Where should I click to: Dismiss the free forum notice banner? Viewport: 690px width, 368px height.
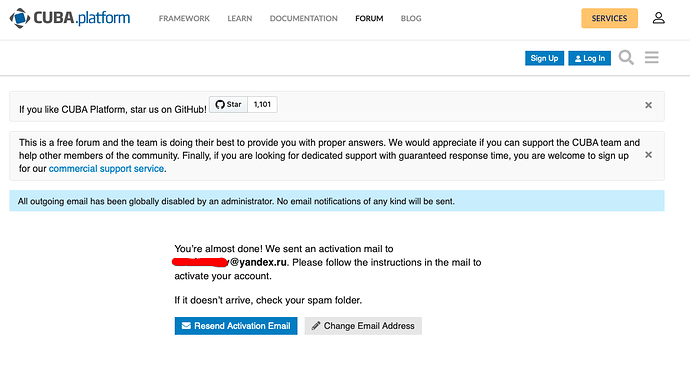648,155
